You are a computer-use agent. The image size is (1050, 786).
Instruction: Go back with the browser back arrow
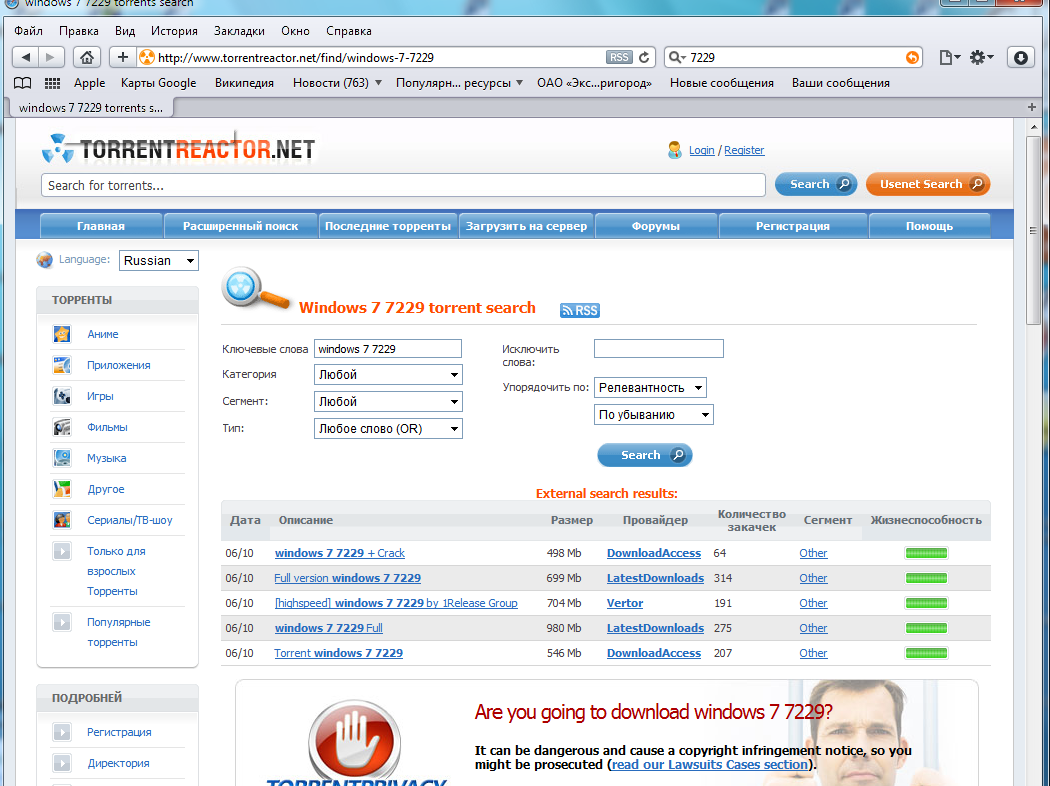point(25,58)
